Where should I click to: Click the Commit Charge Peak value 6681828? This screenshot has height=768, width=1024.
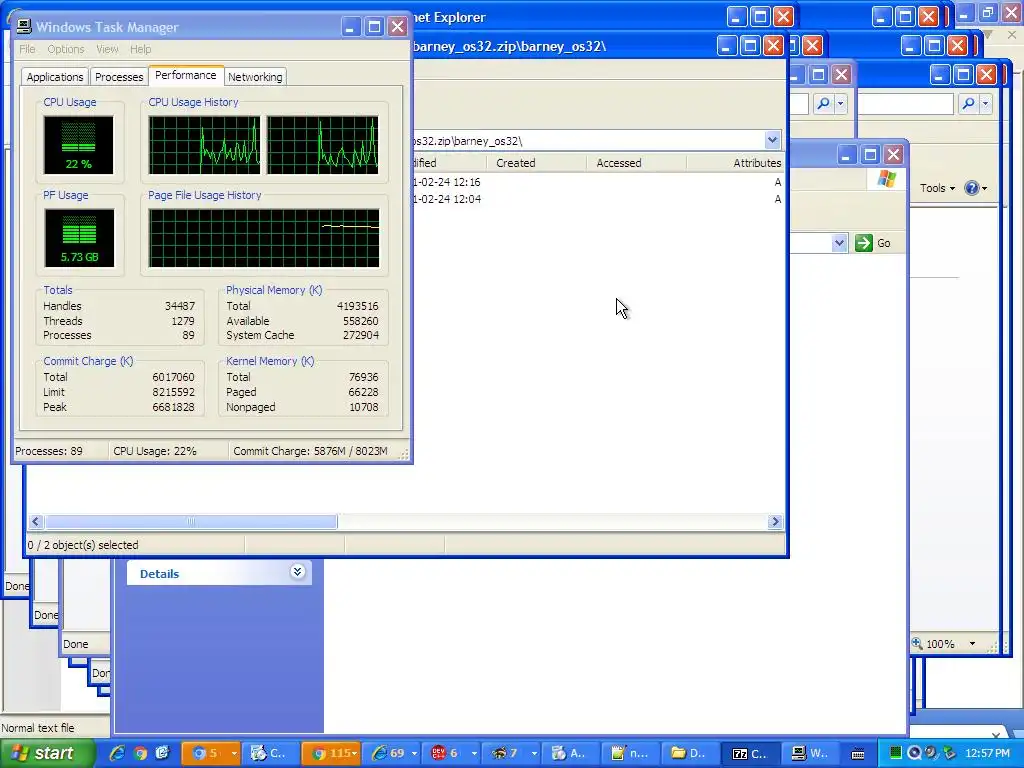(x=173, y=407)
